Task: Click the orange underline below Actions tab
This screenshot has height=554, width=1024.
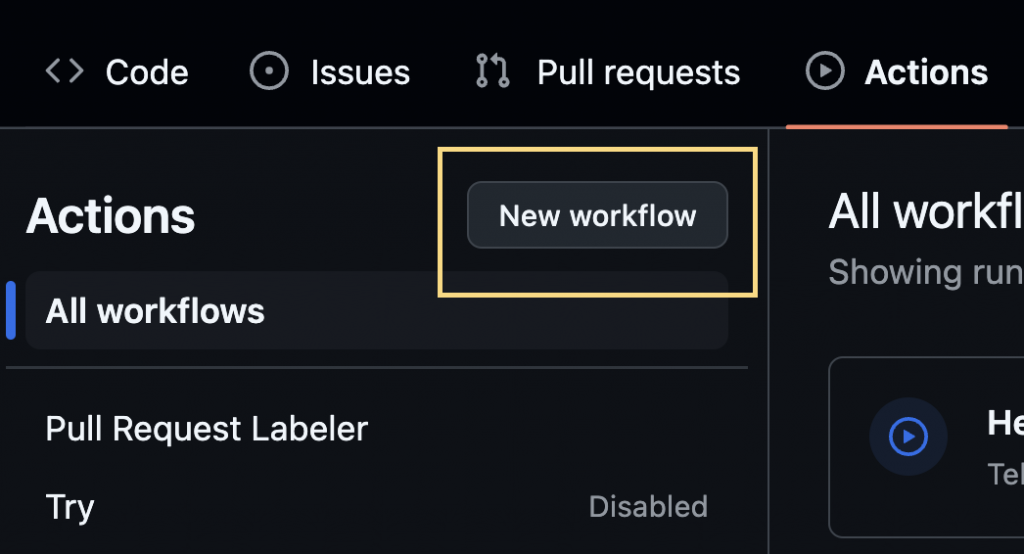Action: coord(896,126)
